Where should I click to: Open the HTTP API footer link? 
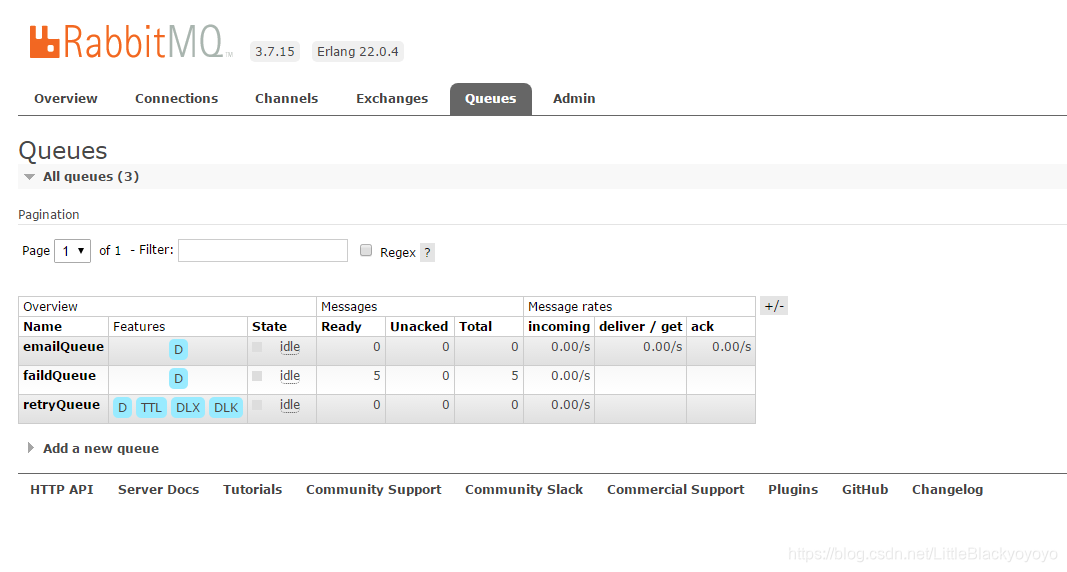pos(62,490)
